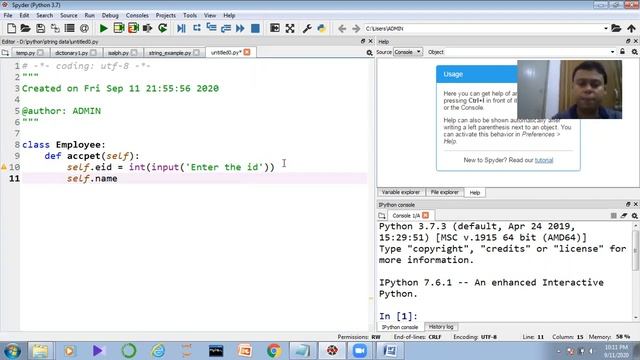Open Search menu

(x=44, y=15)
